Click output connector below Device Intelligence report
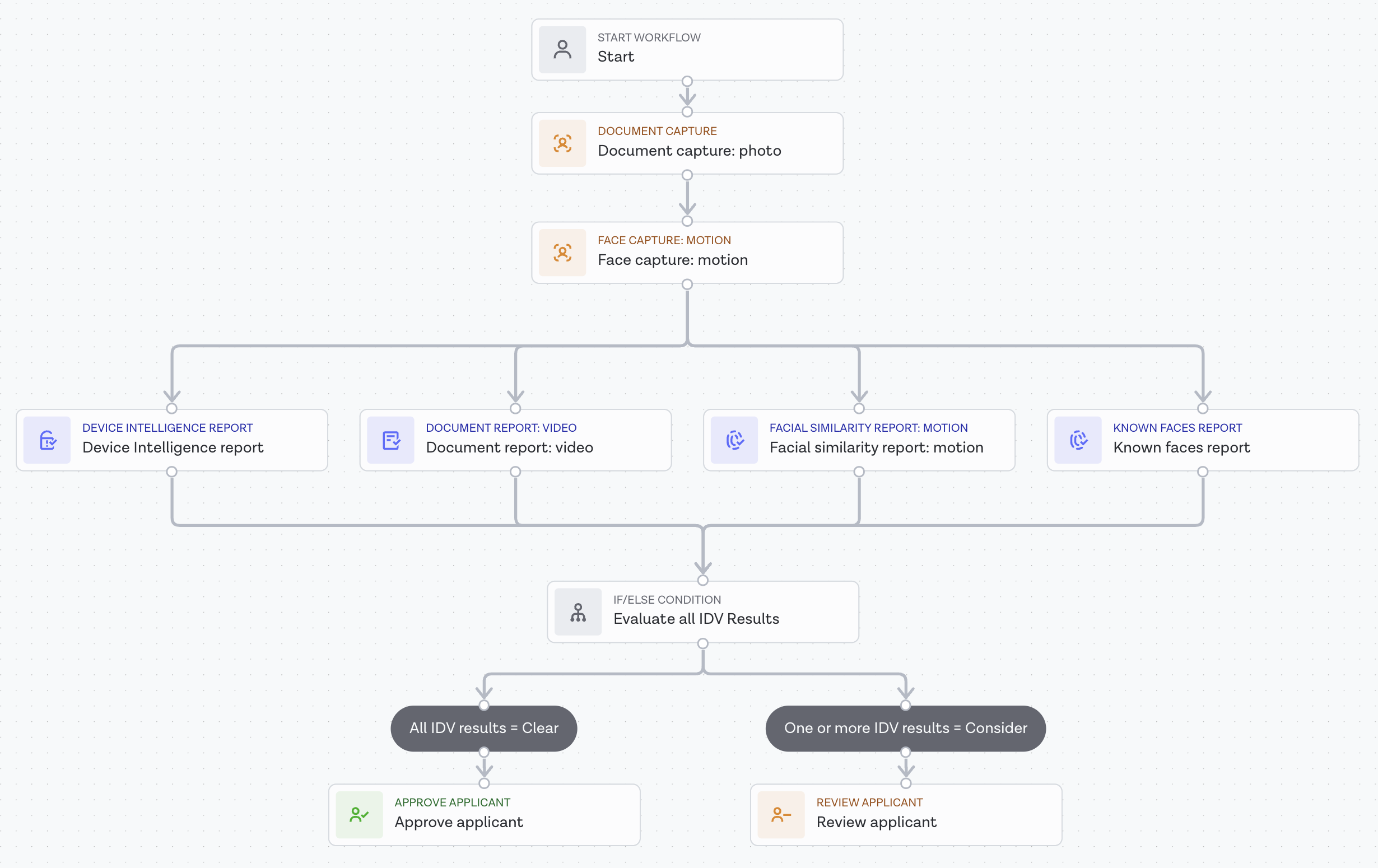1378x868 pixels. [171, 472]
